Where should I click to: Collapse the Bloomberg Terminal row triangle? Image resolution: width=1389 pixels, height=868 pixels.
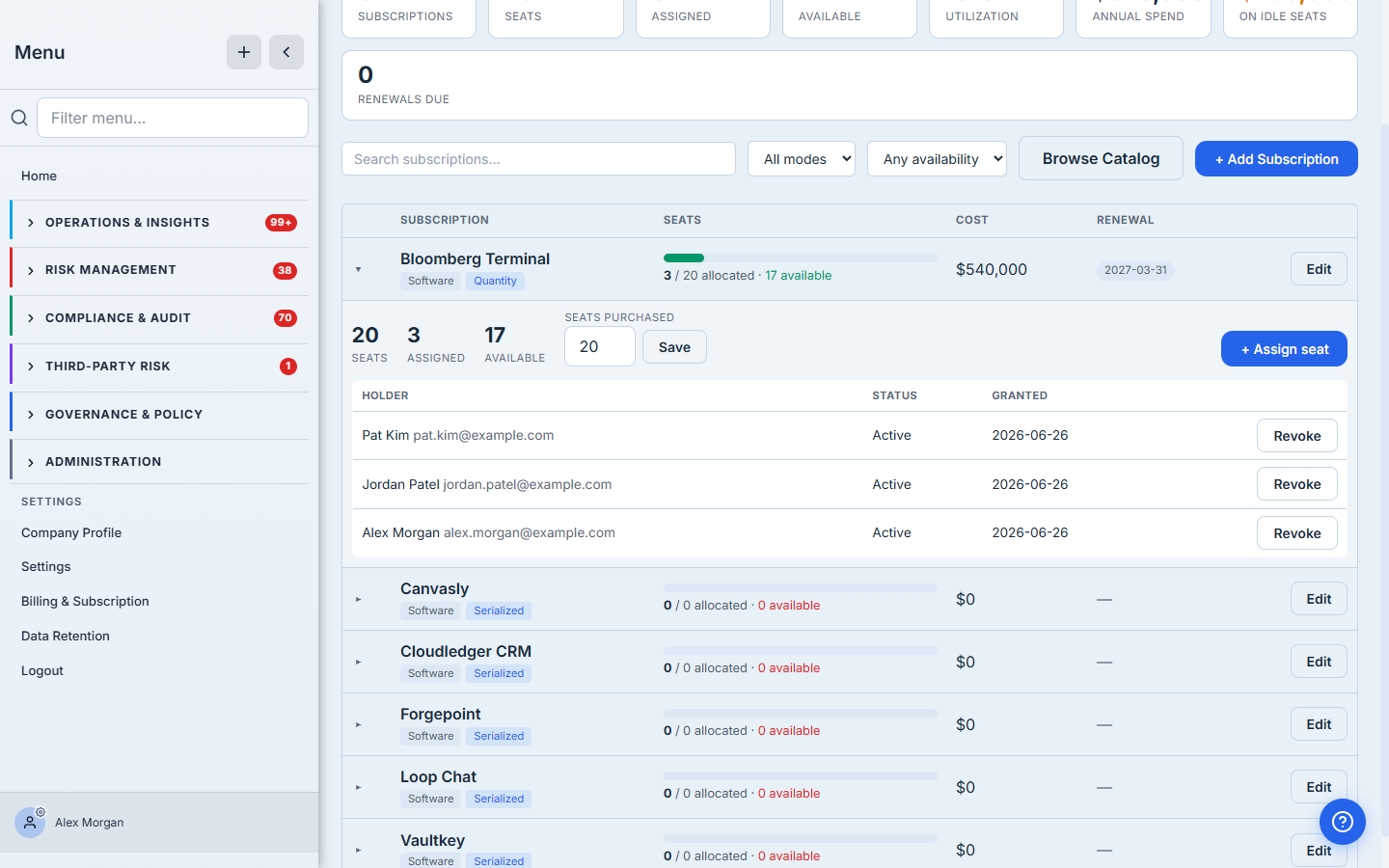[358, 269]
